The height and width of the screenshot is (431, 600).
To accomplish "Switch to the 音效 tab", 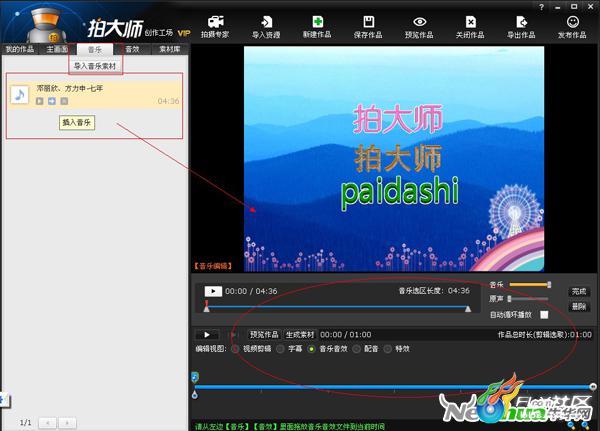I will point(132,49).
